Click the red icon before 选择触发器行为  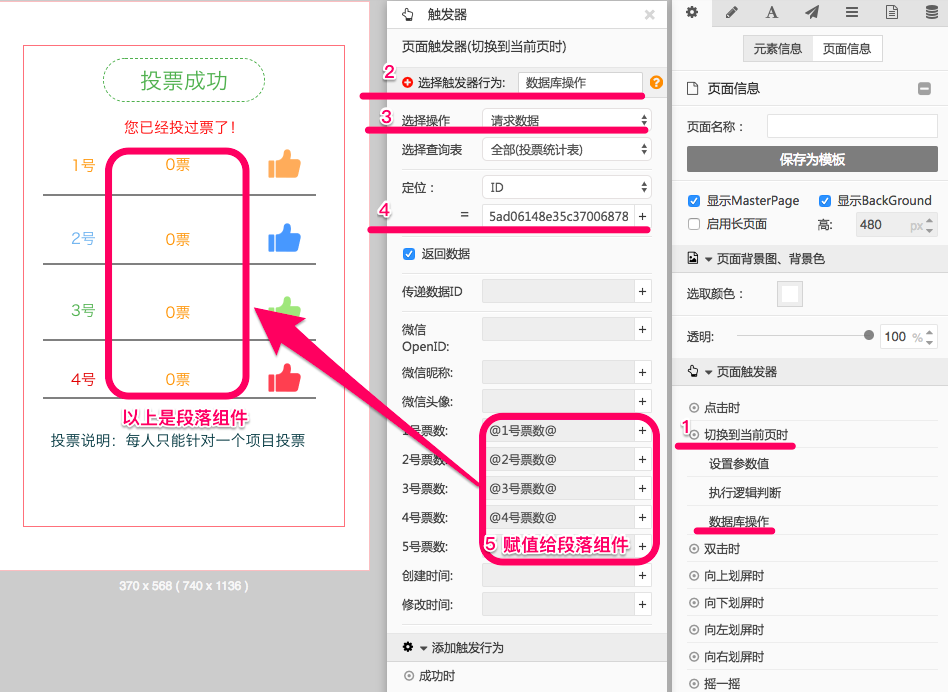[407, 83]
